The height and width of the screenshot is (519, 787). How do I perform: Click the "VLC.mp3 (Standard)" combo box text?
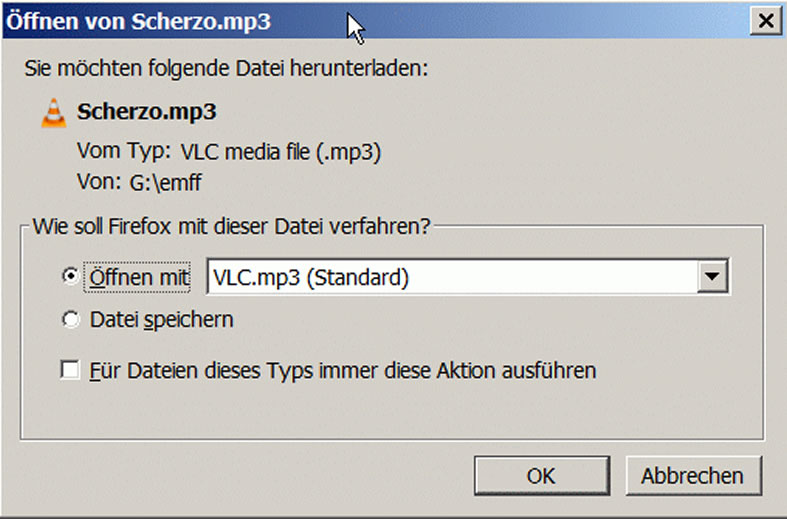pyautogui.click(x=311, y=278)
